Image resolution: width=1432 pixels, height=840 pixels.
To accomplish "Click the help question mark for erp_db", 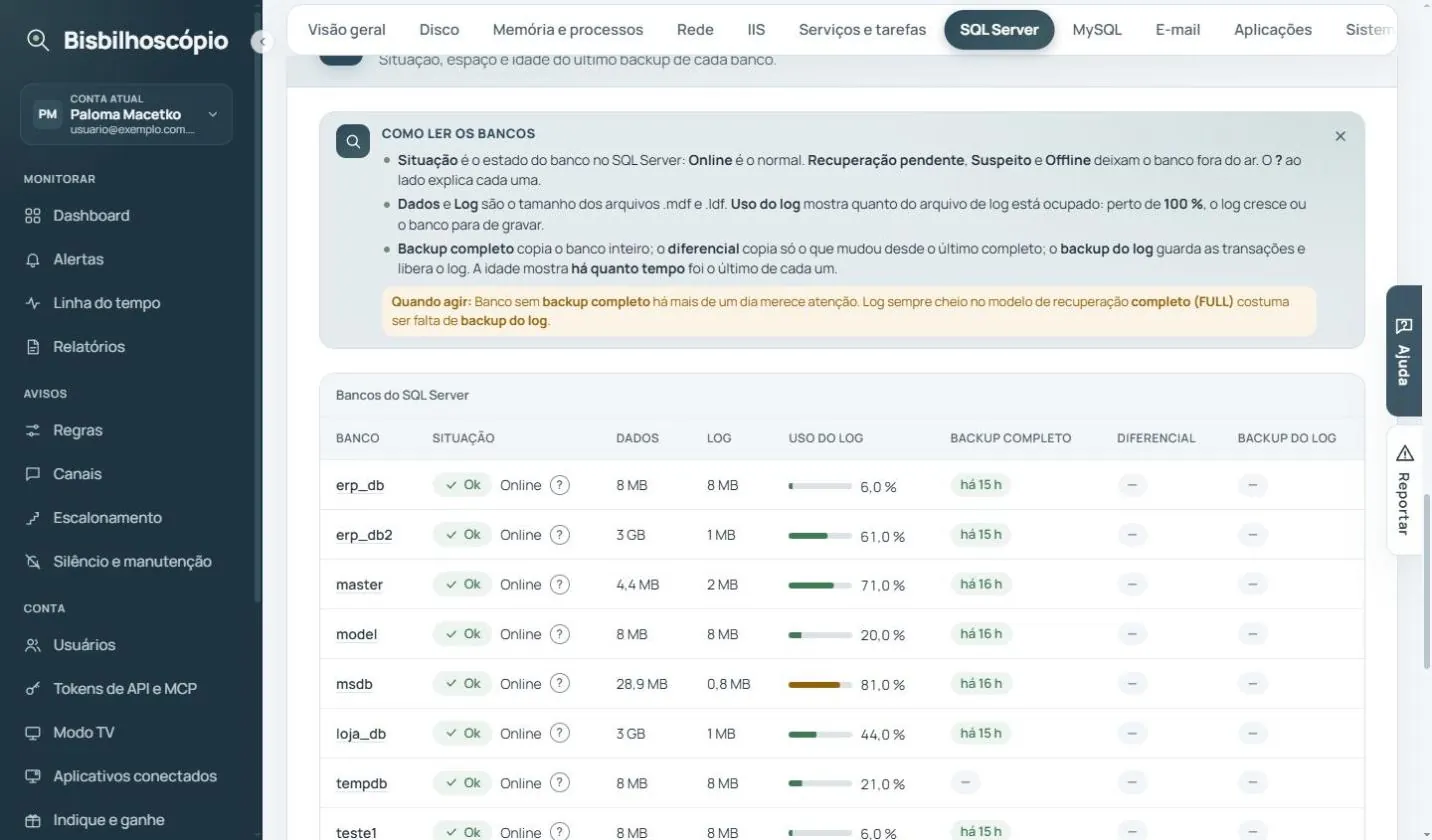I will pos(560,485).
